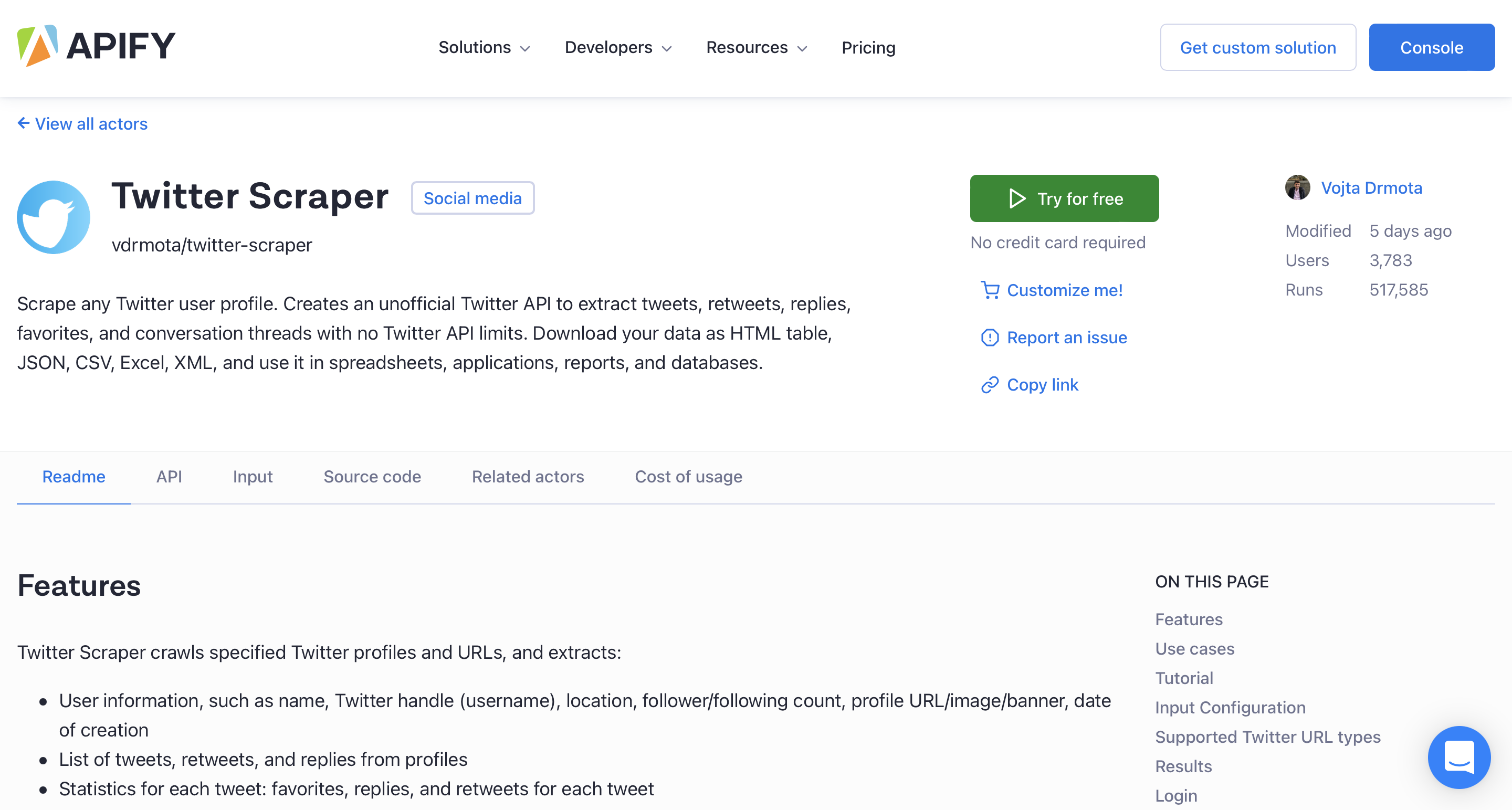Click the play icon in Try for free
Image resolution: width=1512 pixels, height=810 pixels.
[1017, 199]
